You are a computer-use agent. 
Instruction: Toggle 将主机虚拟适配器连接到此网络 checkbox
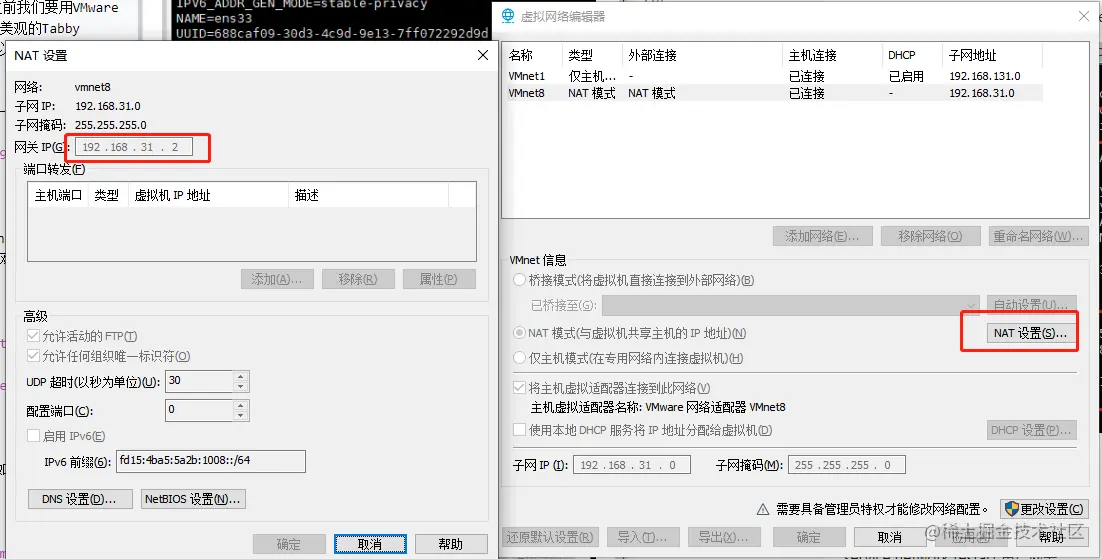click(x=519, y=388)
